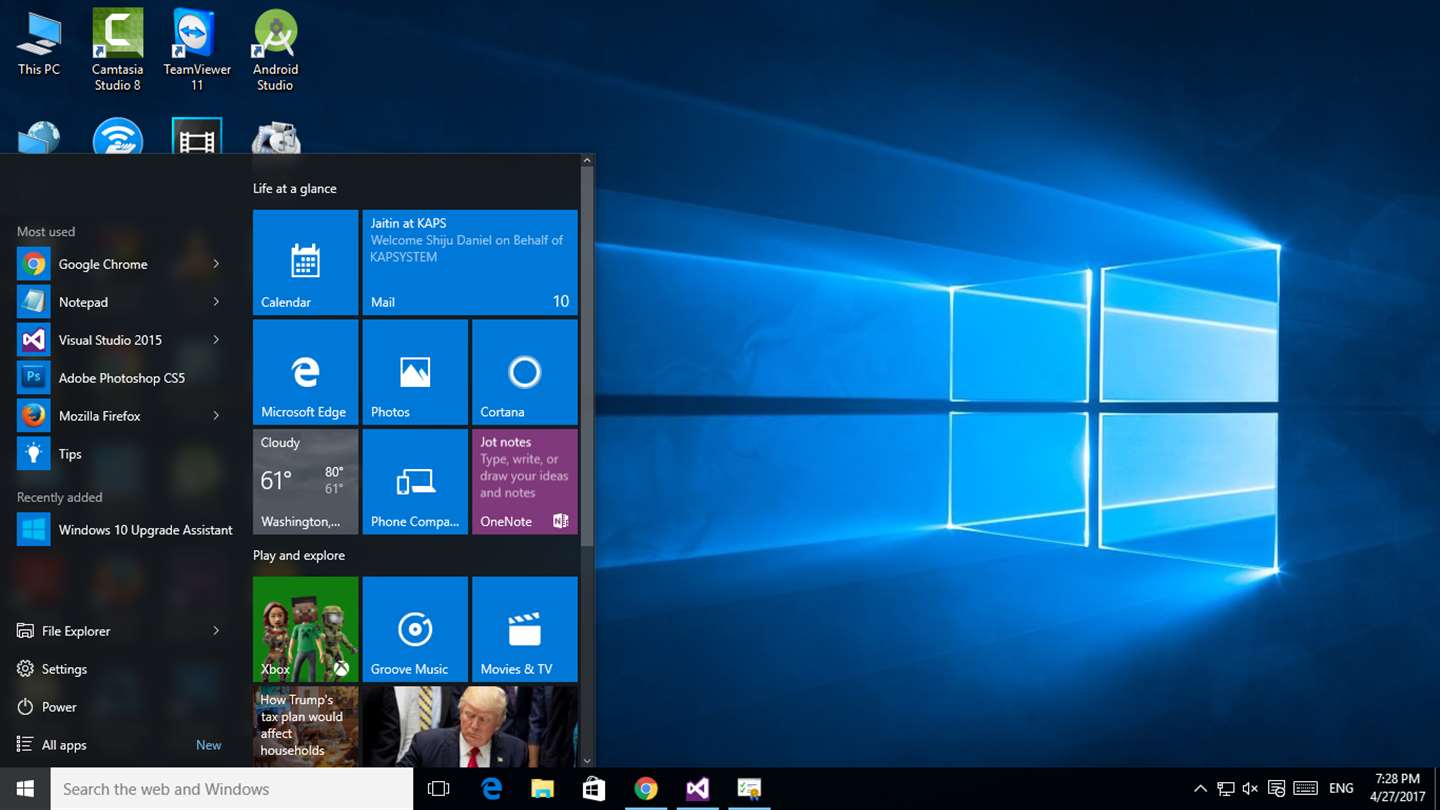
Task: Switch to the checklist app on taskbar
Action: 749,789
